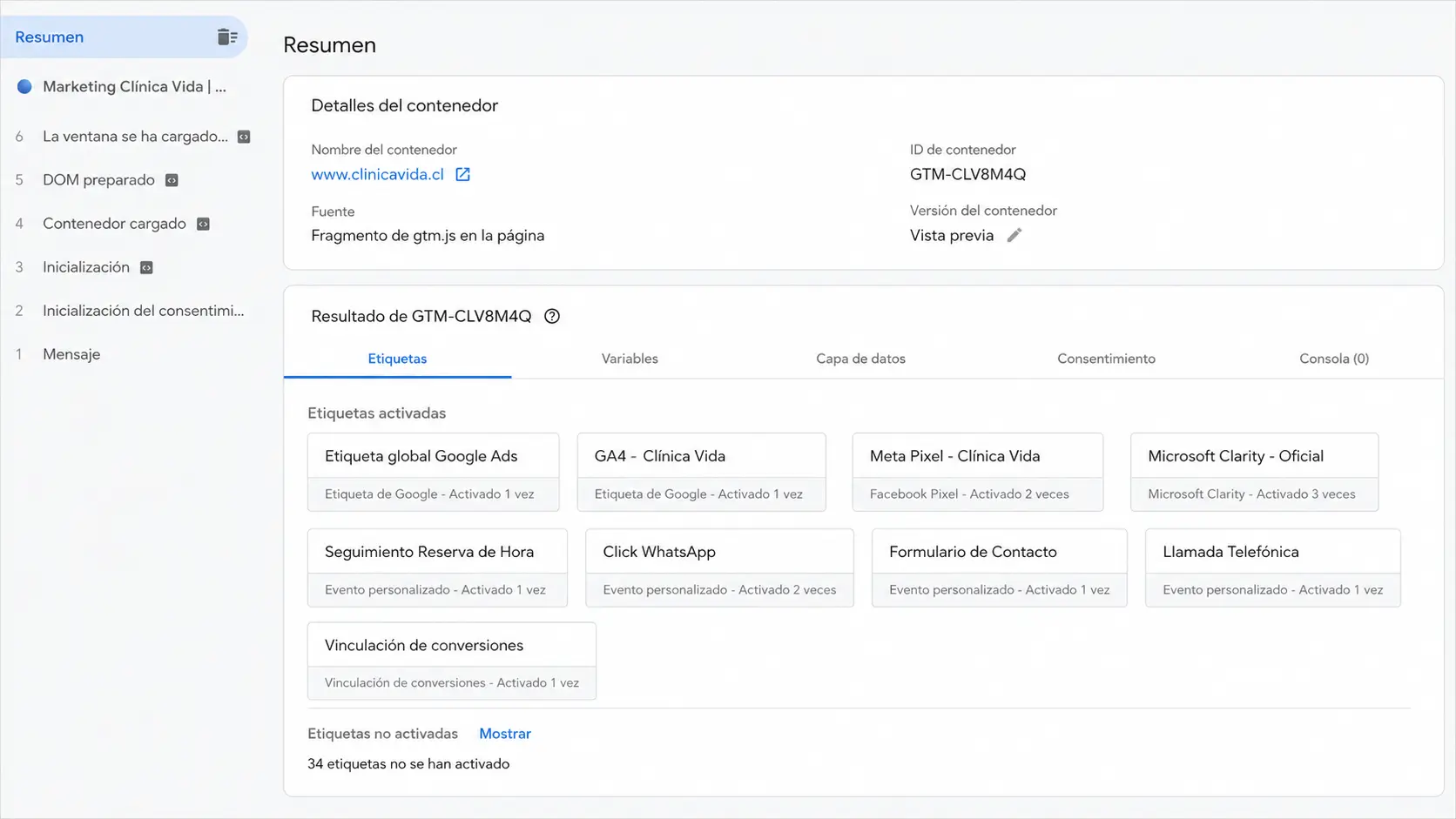Click Mostrar to show unfired tags
1456x819 pixels.
[x=505, y=734]
